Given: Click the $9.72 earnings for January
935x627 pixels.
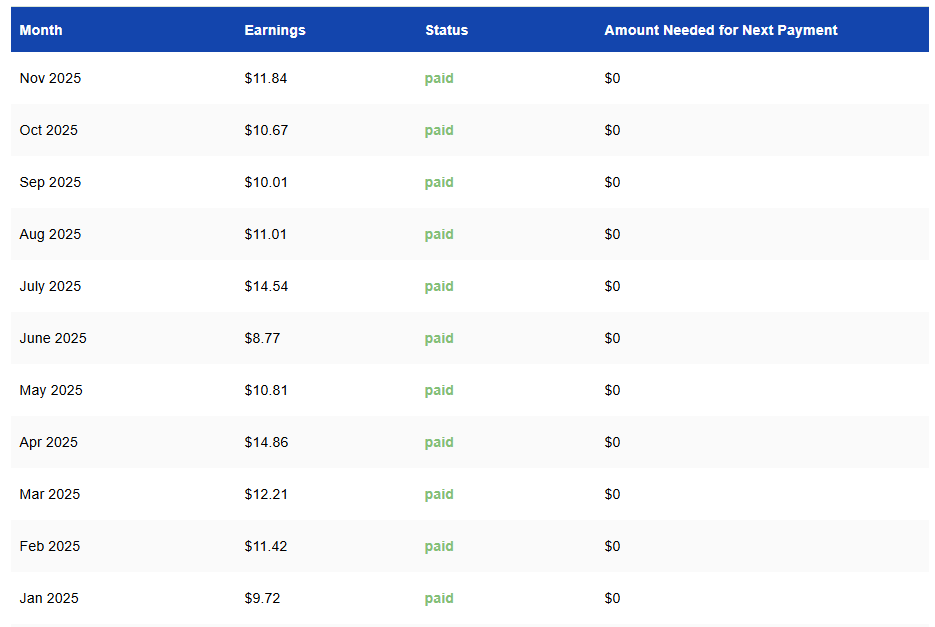Looking at the screenshot, I should pyautogui.click(x=262, y=598).
